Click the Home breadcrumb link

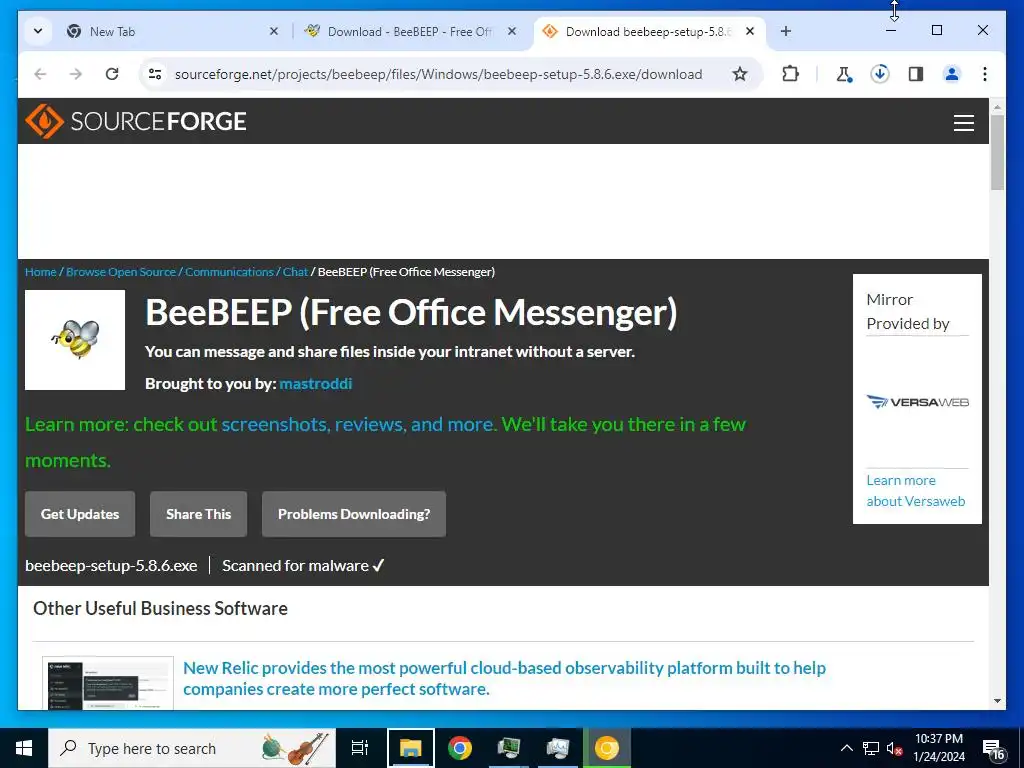click(x=40, y=272)
